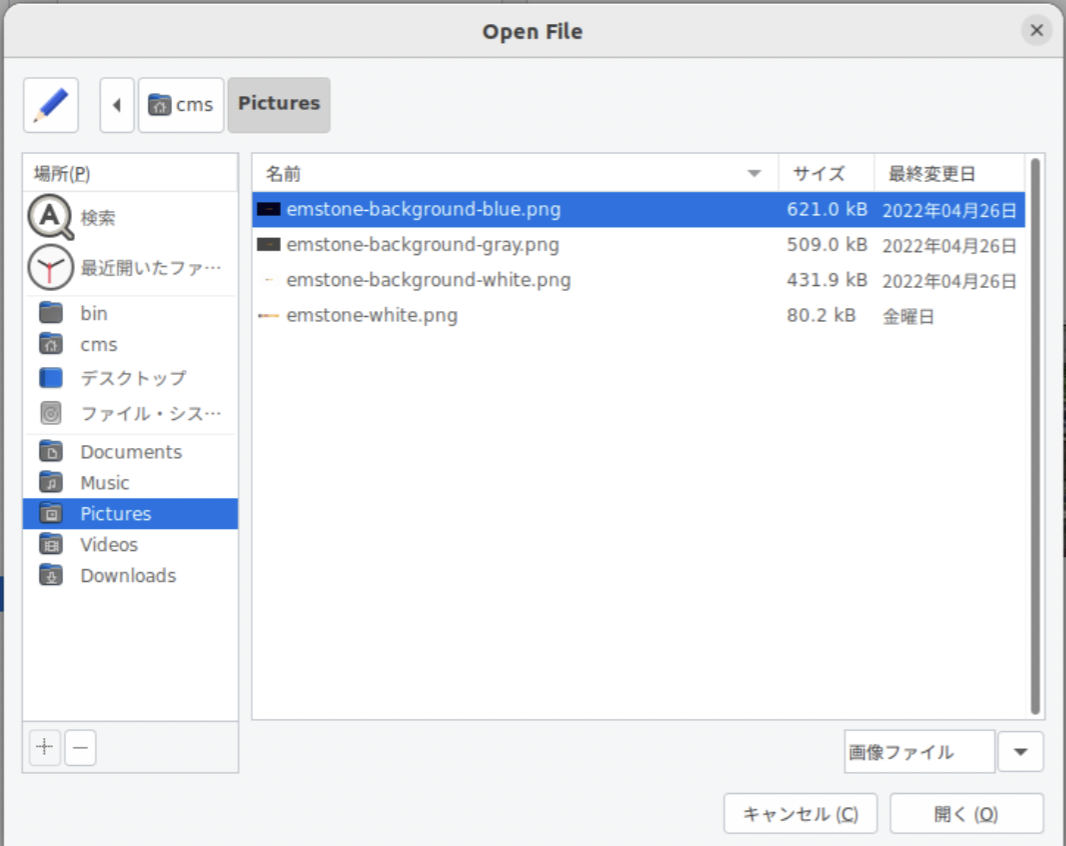The width and height of the screenshot is (1066, 846).
Task: Select the emstone-white.png file
Action: (x=372, y=316)
